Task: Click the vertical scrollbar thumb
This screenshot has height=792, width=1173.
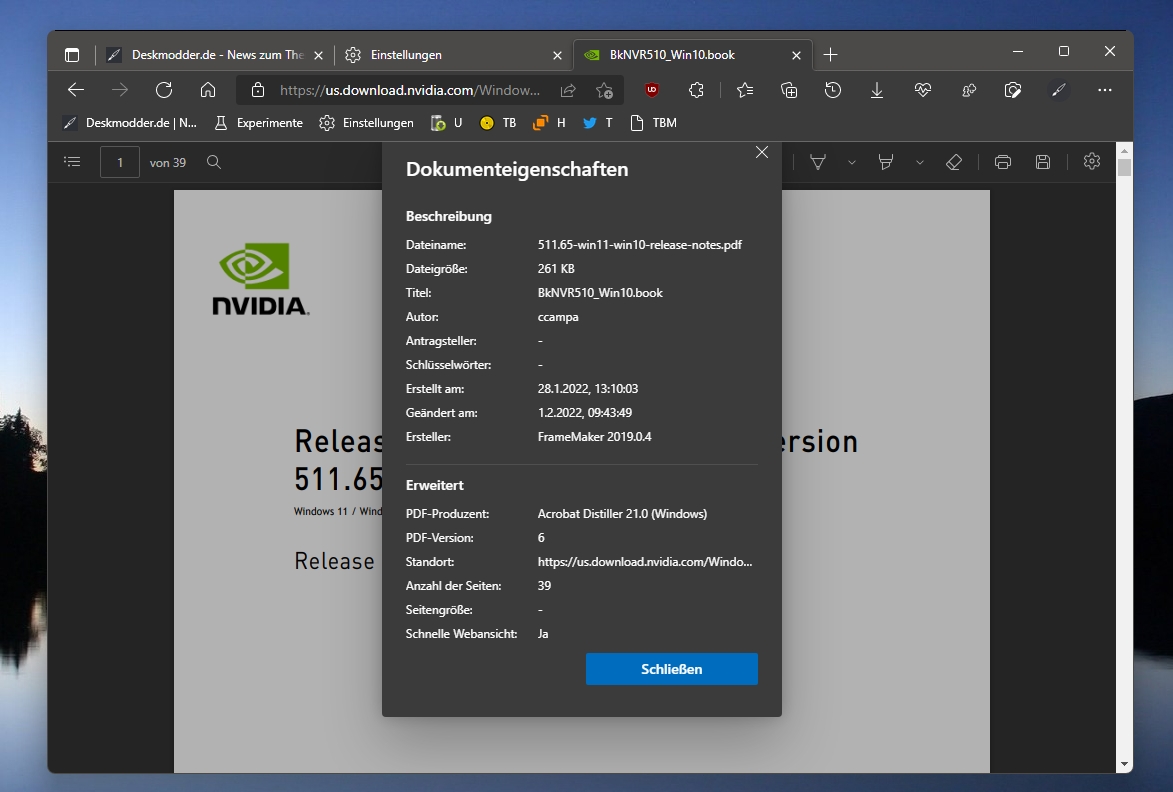Action: point(1124,167)
